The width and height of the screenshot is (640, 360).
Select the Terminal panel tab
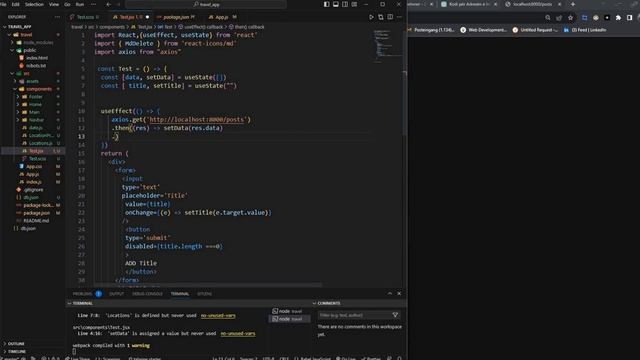coord(180,294)
